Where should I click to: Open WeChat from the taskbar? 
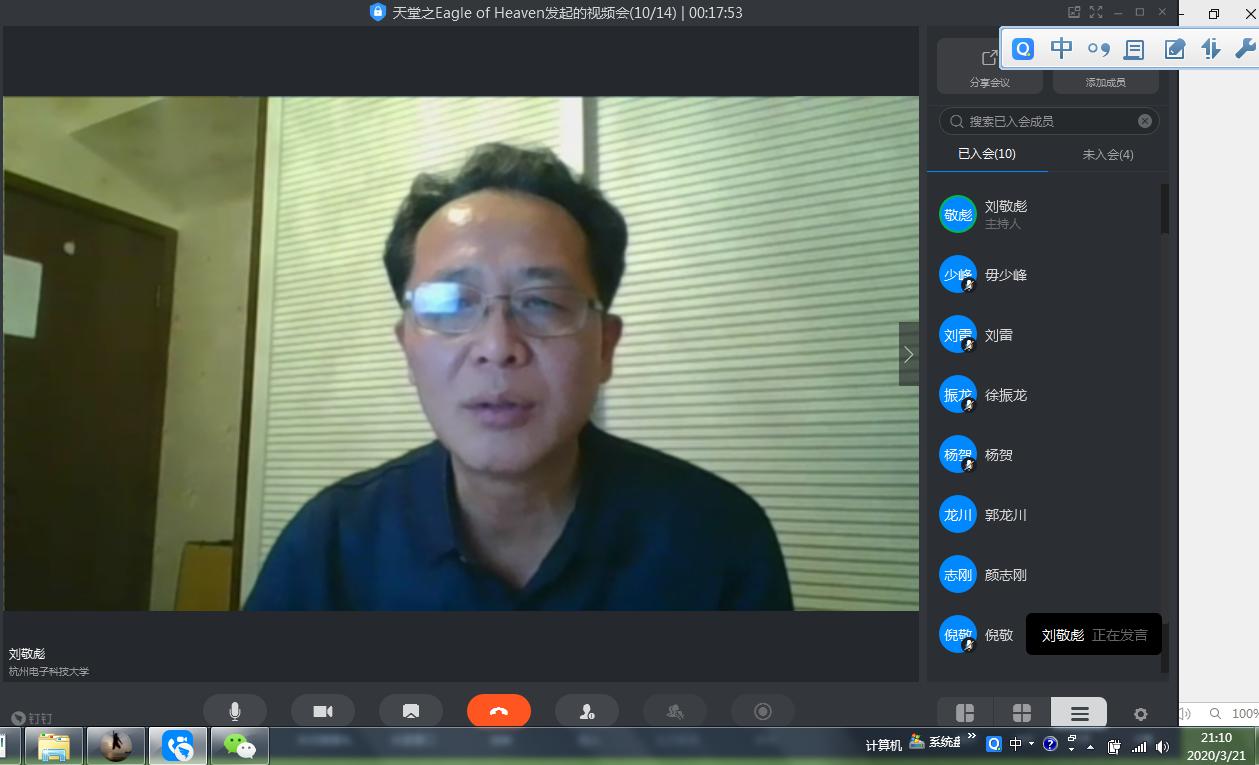tap(239, 745)
